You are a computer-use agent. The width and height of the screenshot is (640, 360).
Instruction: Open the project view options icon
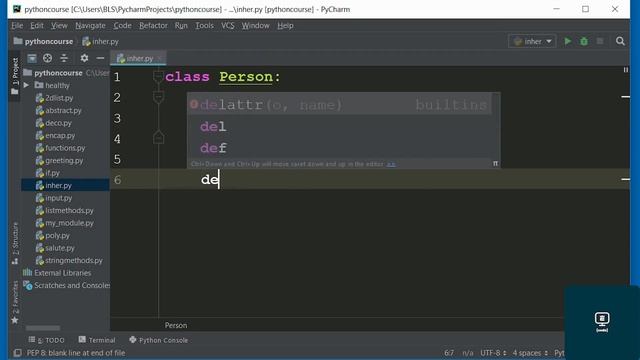point(32,58)
